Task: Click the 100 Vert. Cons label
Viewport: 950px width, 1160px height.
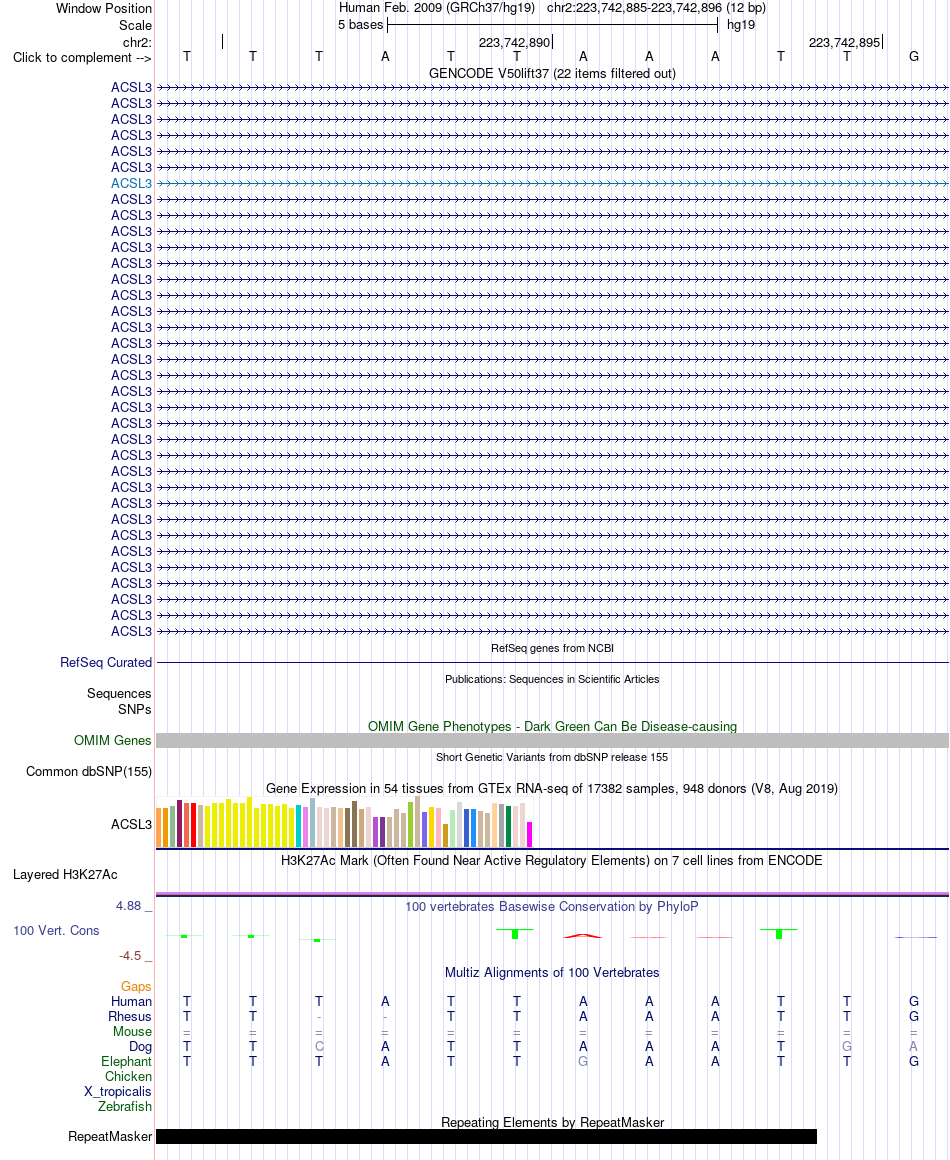Action: tap(56, 931)
